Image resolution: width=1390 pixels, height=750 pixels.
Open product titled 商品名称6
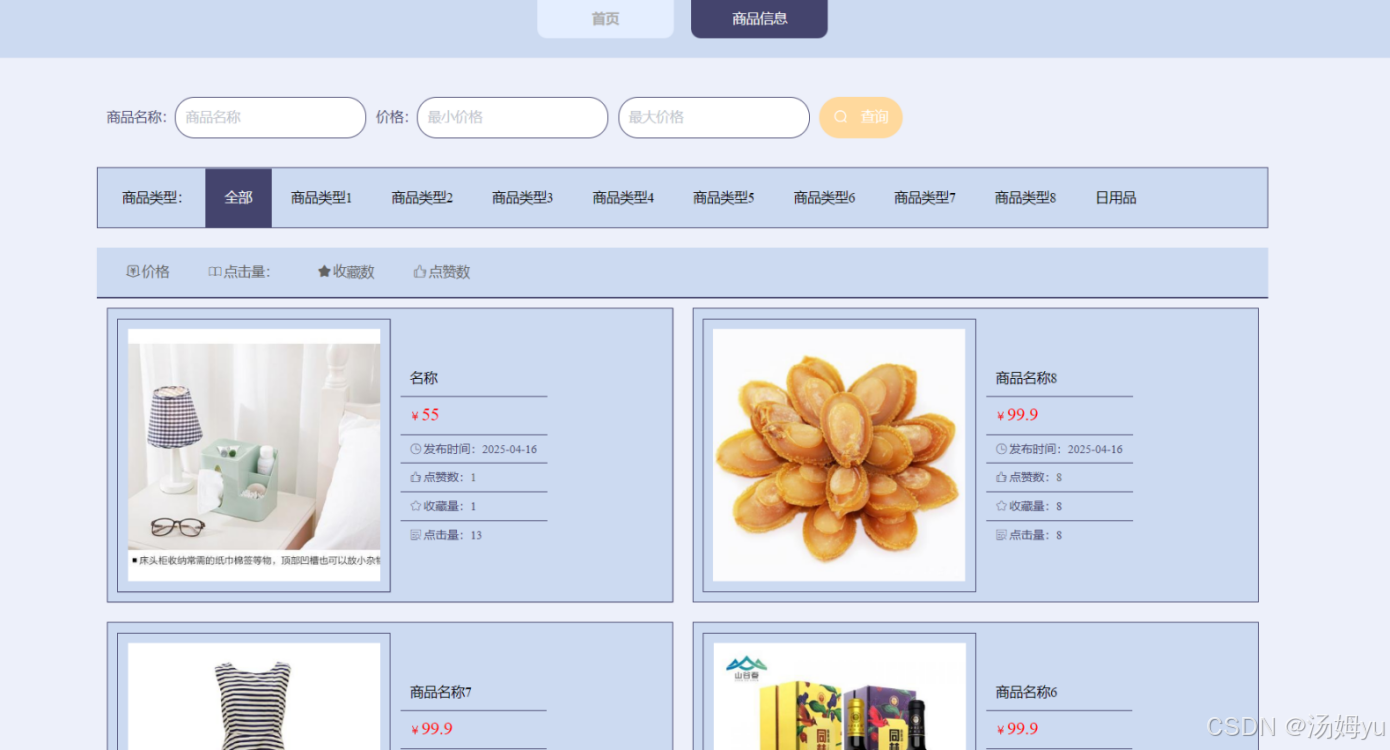click(1026, 692)
